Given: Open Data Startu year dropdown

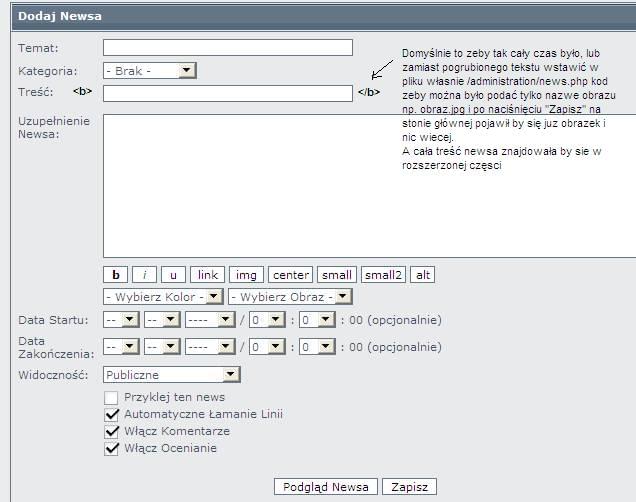Looking at the screenshot, I should click(210, 320).
